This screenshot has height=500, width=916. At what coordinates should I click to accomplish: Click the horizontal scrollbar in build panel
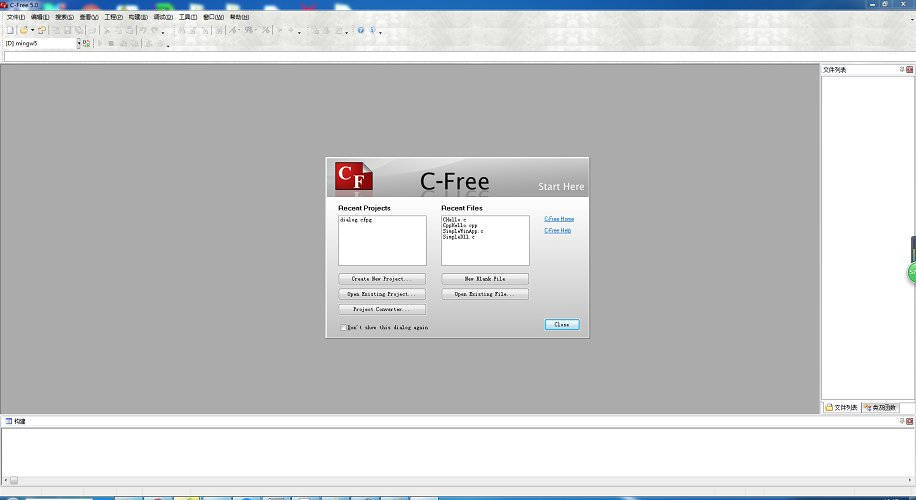point(457,480)
